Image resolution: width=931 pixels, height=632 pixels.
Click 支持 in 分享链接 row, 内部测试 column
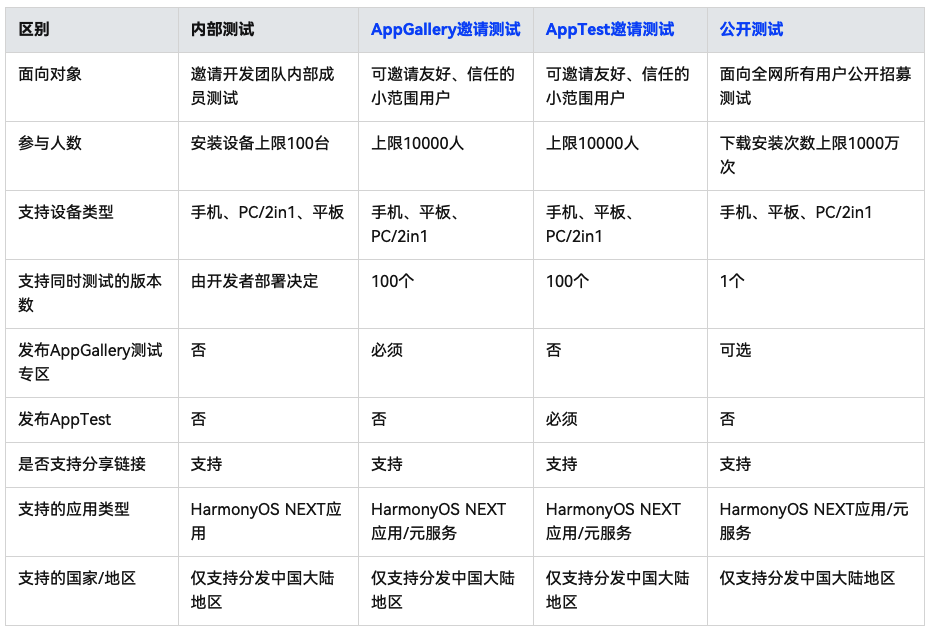(x=206, y=464)
